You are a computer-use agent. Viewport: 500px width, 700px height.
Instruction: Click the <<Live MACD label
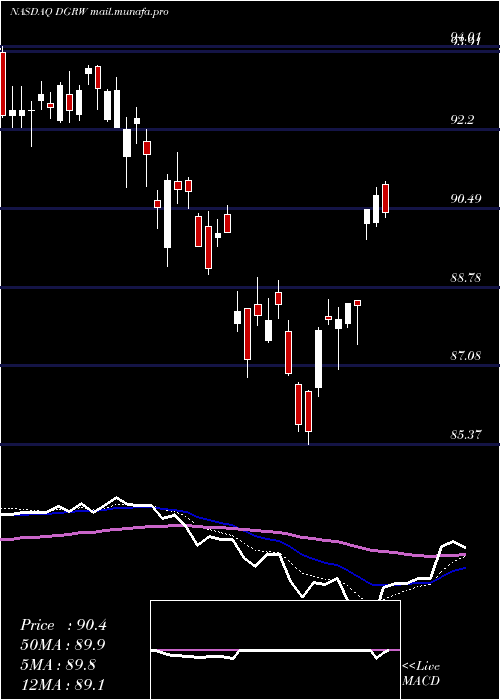point(421,674)
